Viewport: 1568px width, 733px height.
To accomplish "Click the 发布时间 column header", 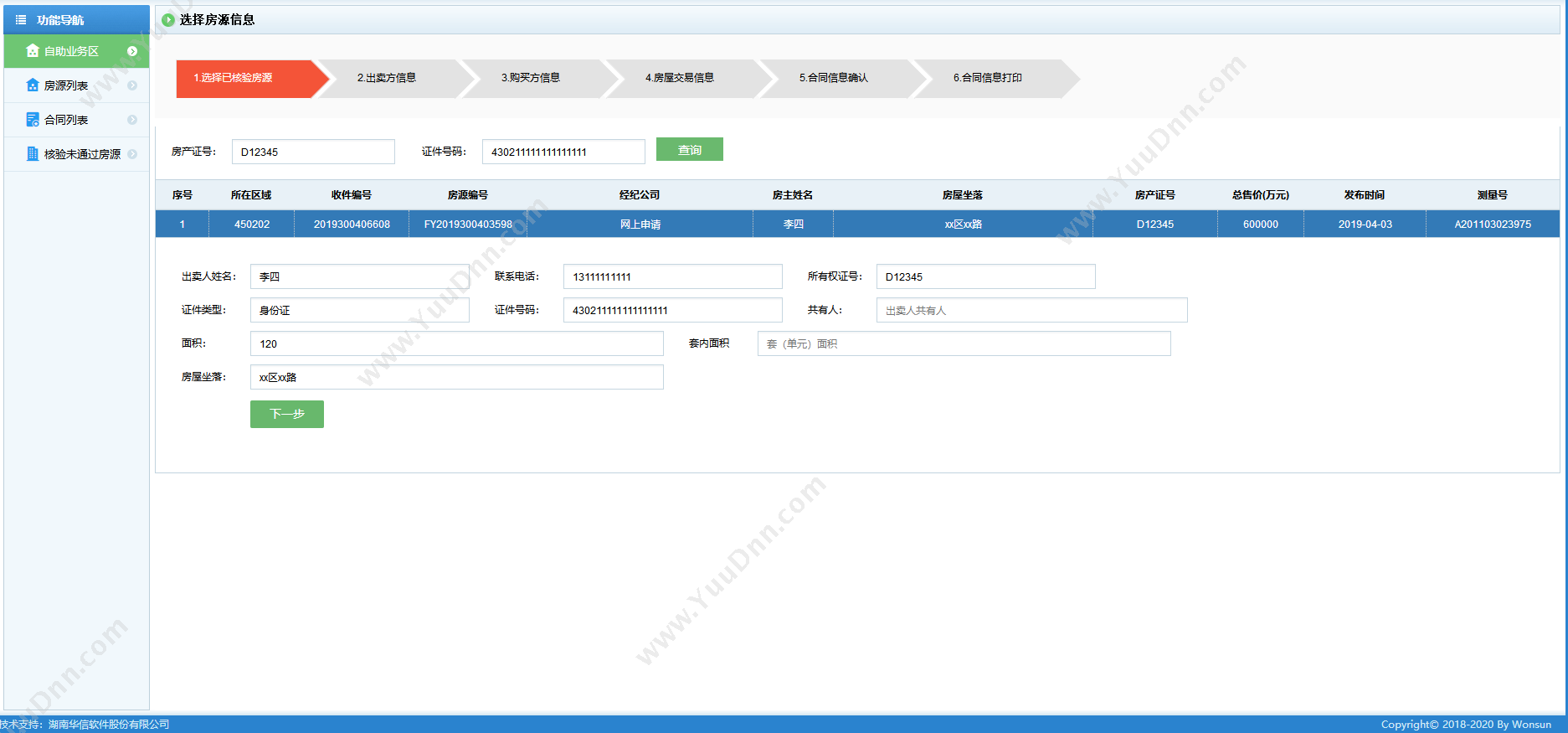I will click(x=1365, y=195).
